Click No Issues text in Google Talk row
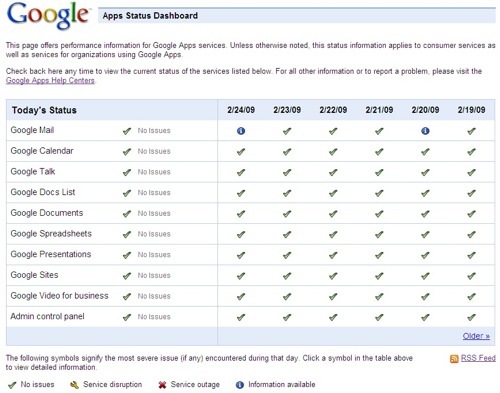This screenshot has height=393, width=500. coord(154,172)
